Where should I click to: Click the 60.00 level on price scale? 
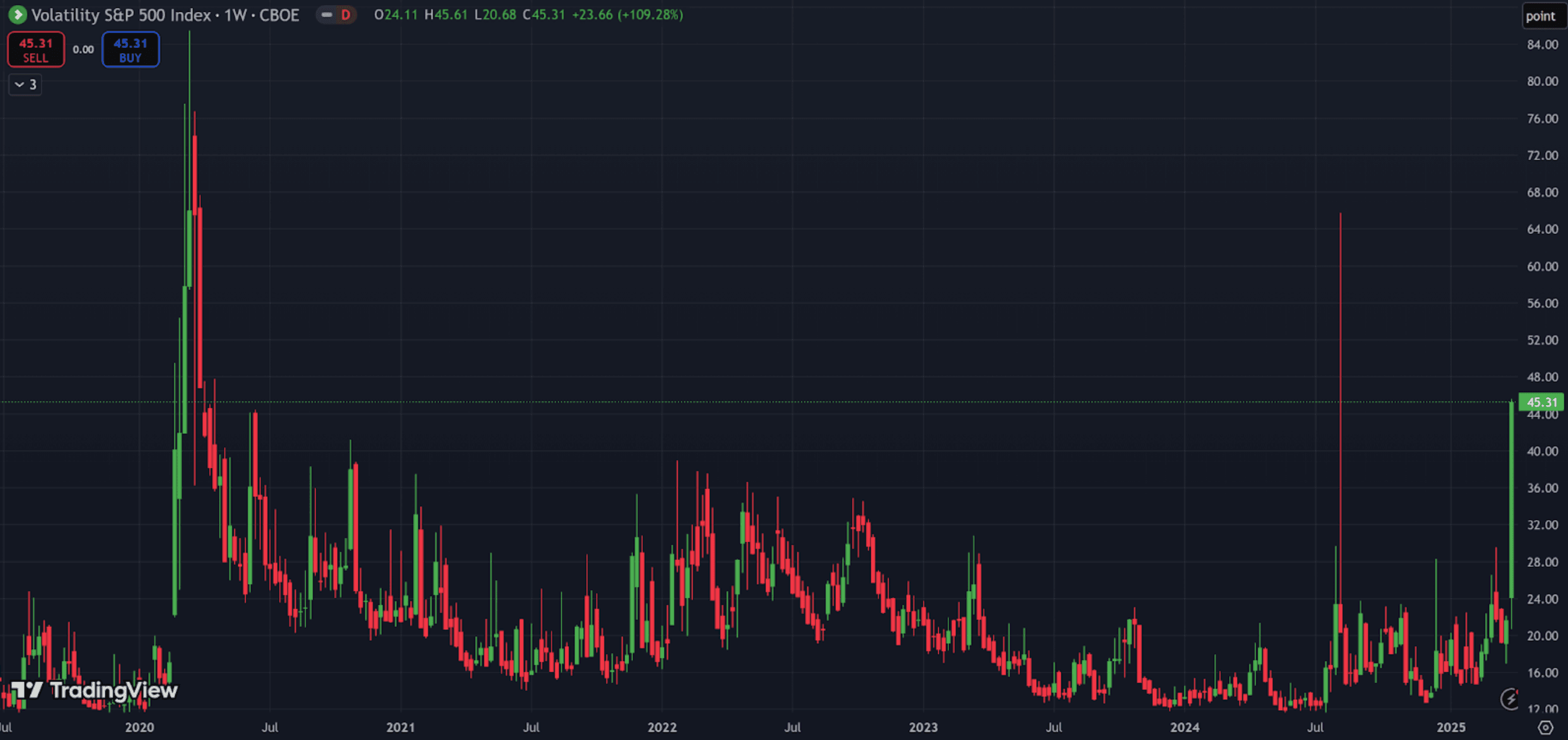click(1542, 266)
